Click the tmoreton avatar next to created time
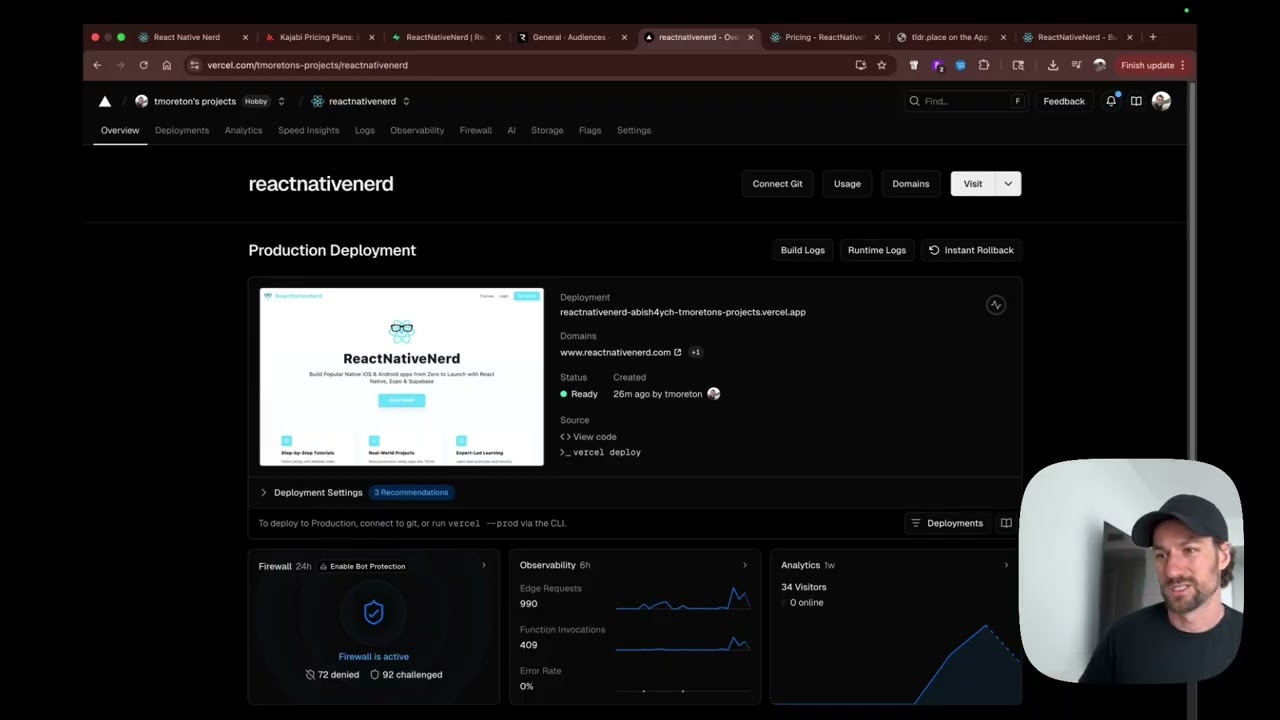 click(x=713, y=394)
